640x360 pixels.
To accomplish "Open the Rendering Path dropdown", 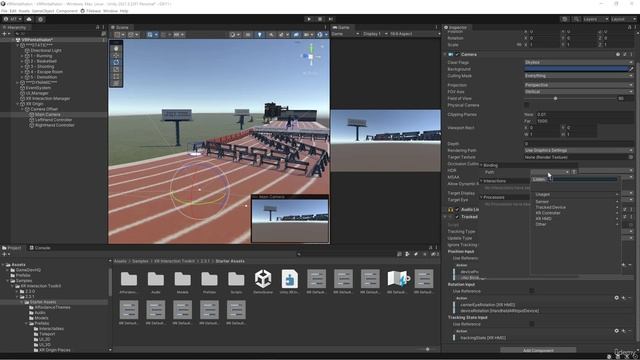I will coord(579,151).
